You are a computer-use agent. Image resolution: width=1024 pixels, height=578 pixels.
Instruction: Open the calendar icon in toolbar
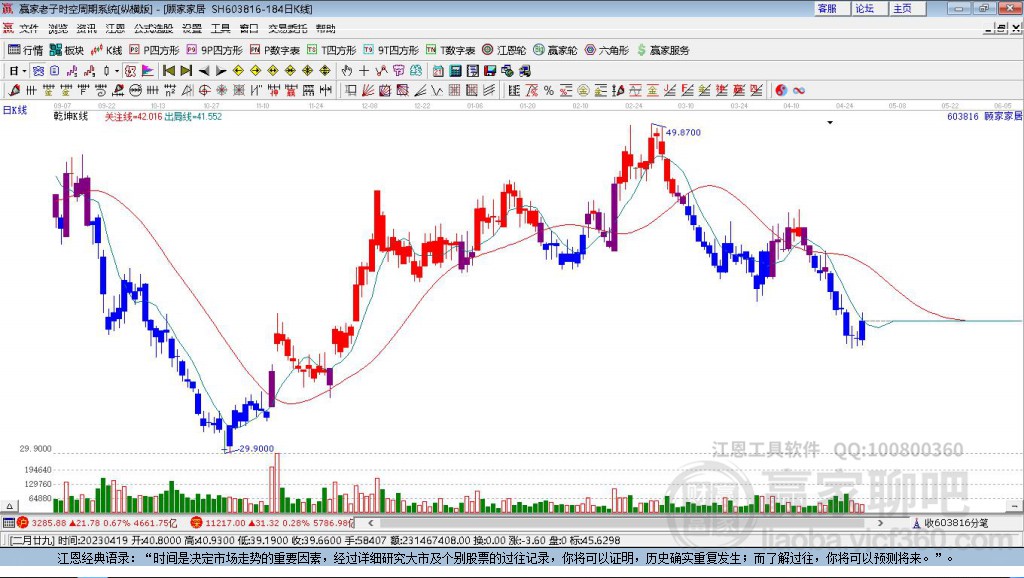click(438, 71)
